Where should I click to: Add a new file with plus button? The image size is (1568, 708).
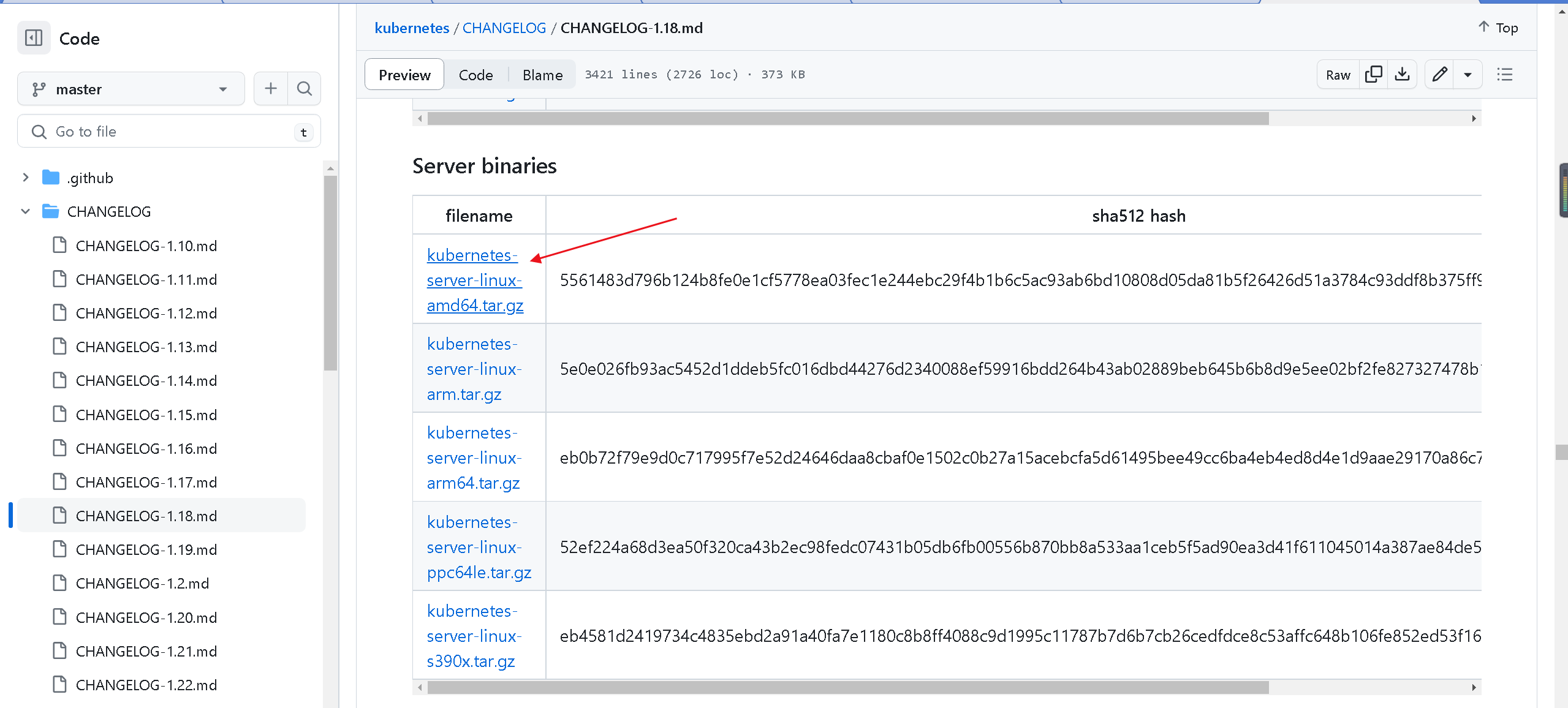[271, 89]
